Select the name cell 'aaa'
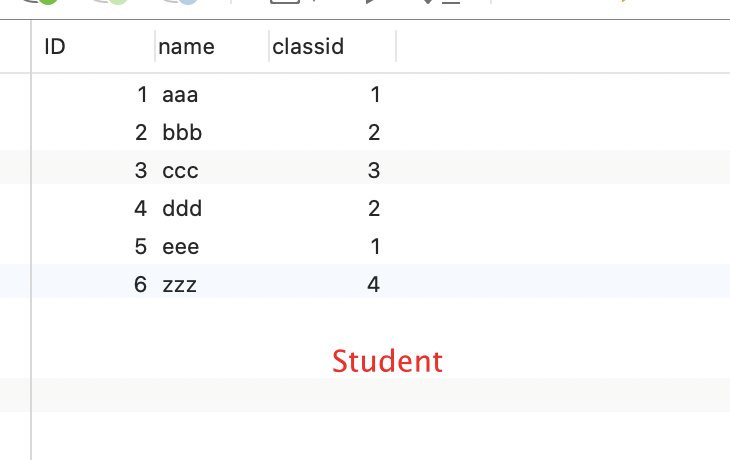730x460 pixels. tap(180, 95)
